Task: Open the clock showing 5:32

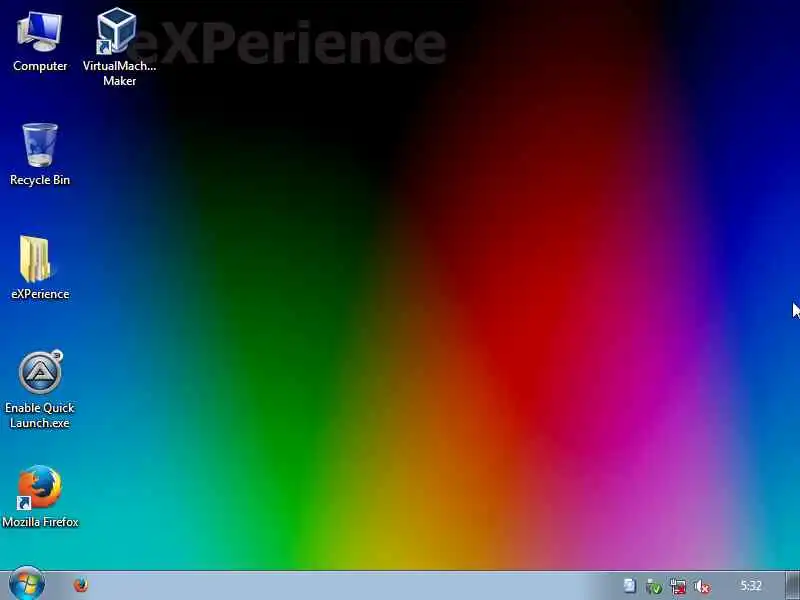Action: pos(751,586)
